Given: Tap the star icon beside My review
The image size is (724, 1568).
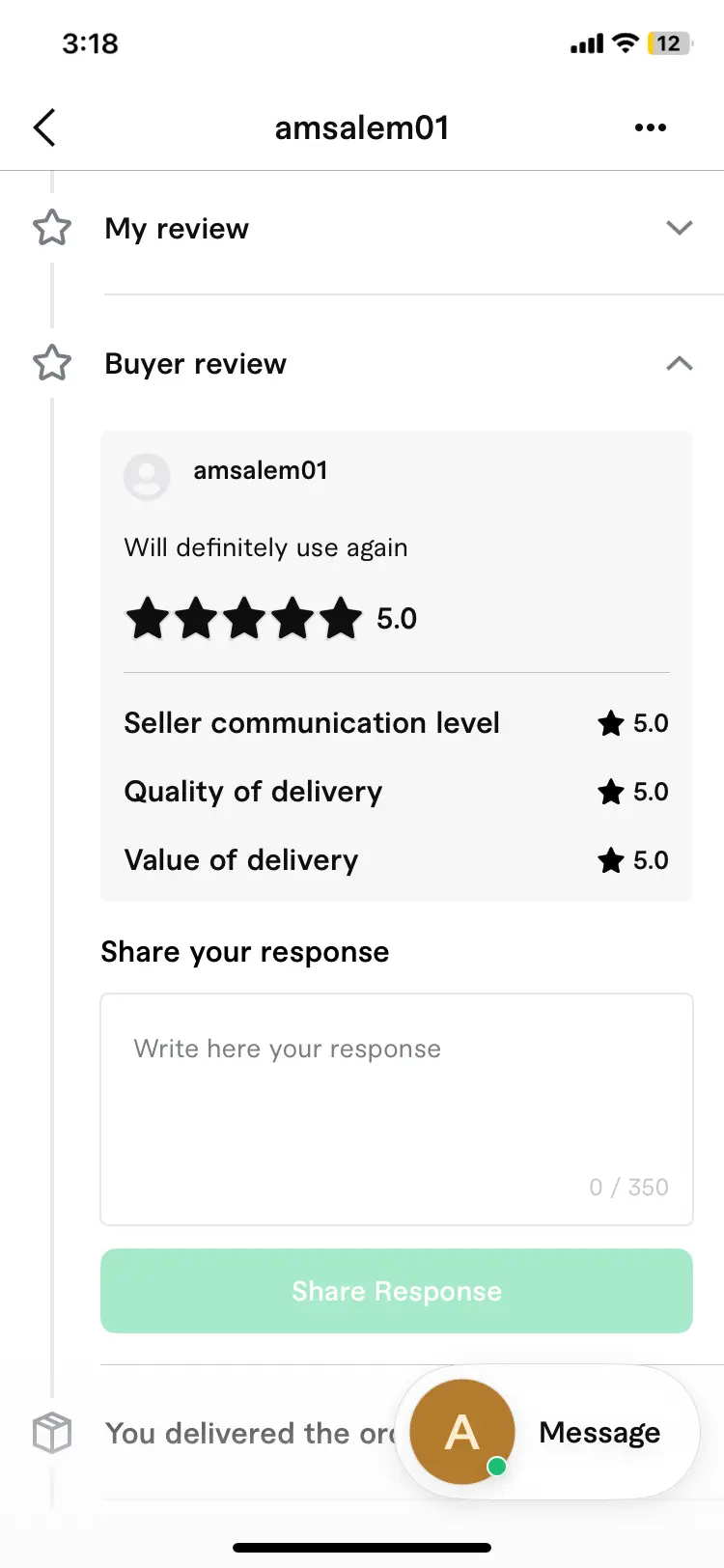Looking at the screenshot, I should [52, 229].
